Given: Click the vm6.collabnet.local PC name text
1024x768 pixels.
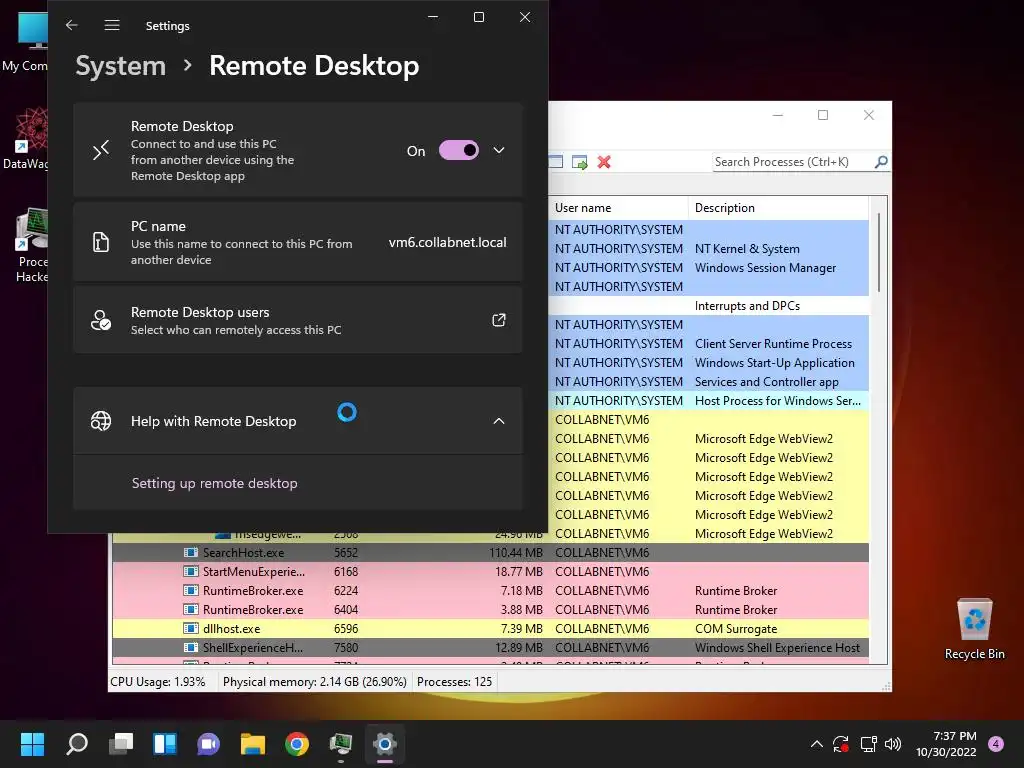Looking at the screenshot, I should 447,242.
